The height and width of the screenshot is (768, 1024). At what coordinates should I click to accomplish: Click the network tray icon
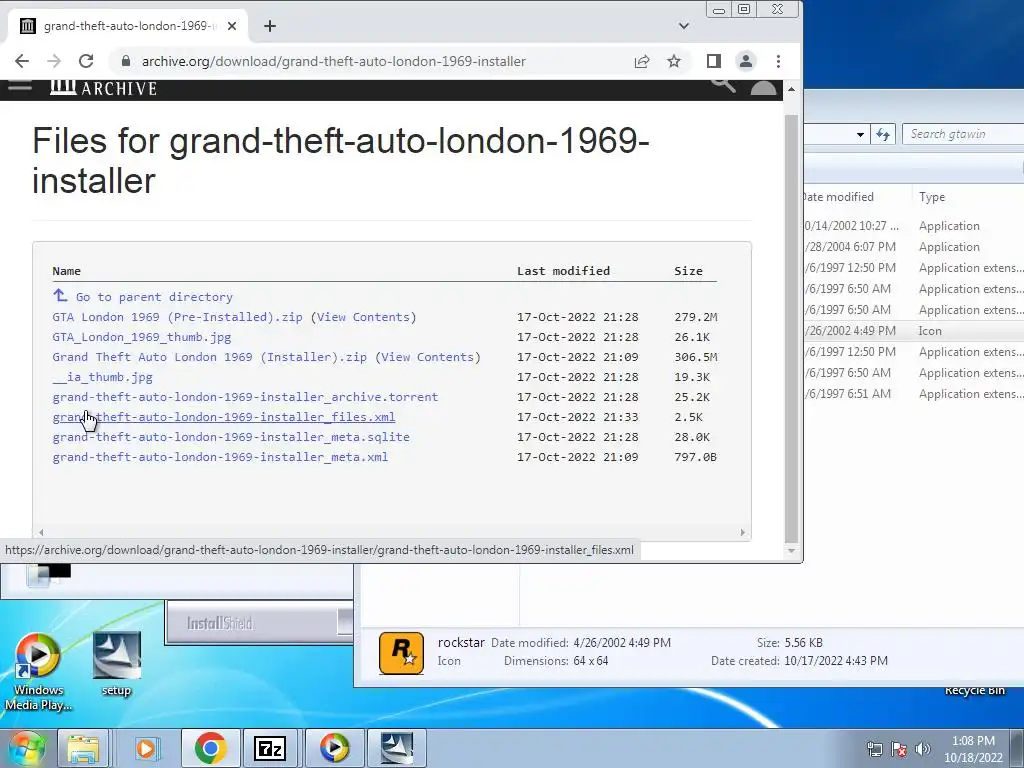click(x=874, y=749)
